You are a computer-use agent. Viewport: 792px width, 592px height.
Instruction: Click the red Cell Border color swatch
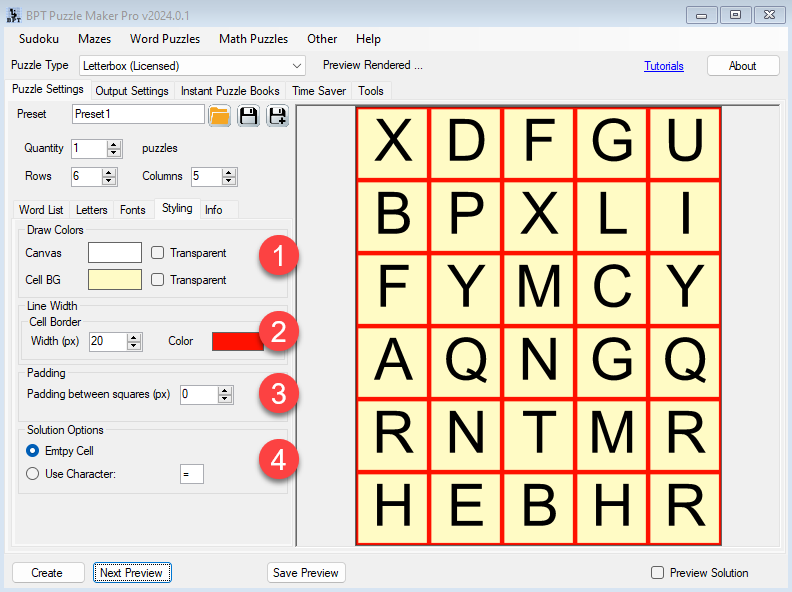coord(238,342)
